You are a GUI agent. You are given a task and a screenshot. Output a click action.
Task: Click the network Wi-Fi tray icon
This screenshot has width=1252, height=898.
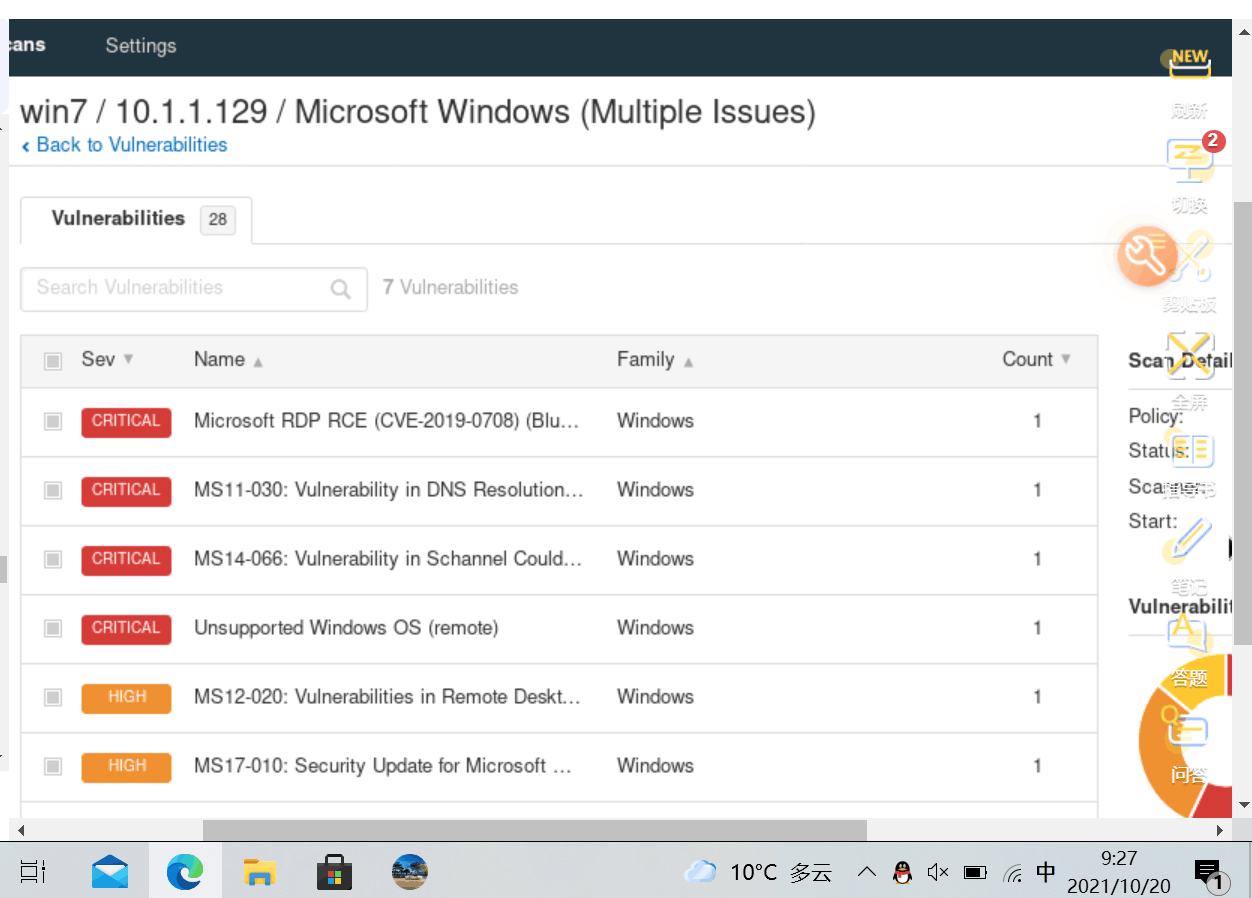(1012, 873)
